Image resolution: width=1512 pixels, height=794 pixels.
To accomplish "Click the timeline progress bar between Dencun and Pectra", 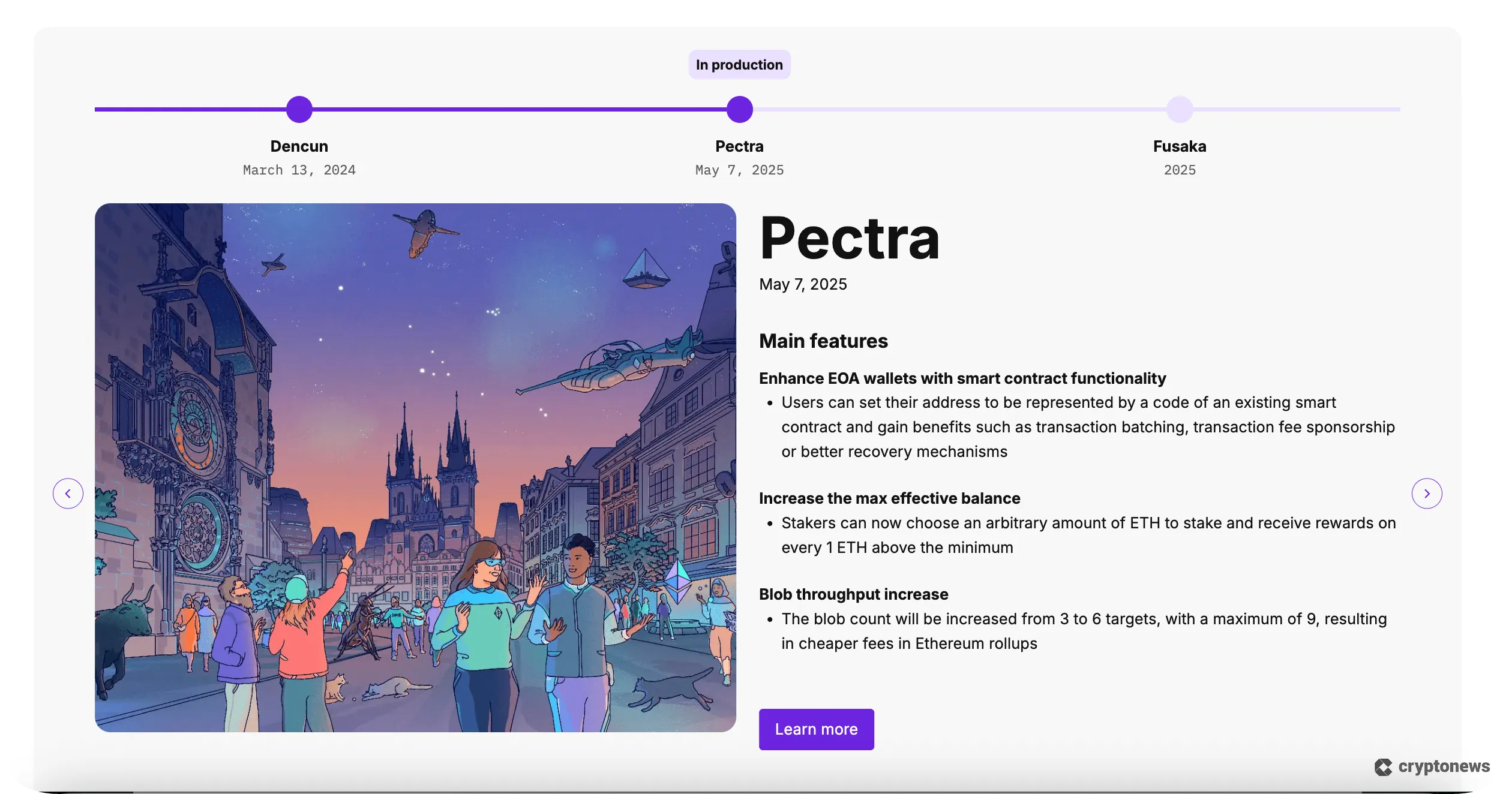I will point(519,109).
